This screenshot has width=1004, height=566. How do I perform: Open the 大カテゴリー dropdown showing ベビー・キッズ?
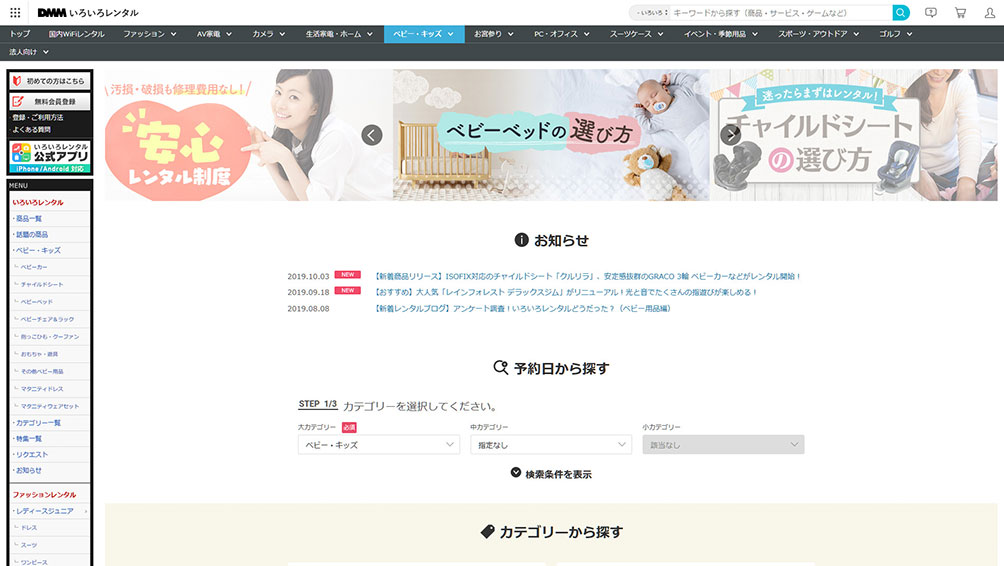(x=379, y=445)
